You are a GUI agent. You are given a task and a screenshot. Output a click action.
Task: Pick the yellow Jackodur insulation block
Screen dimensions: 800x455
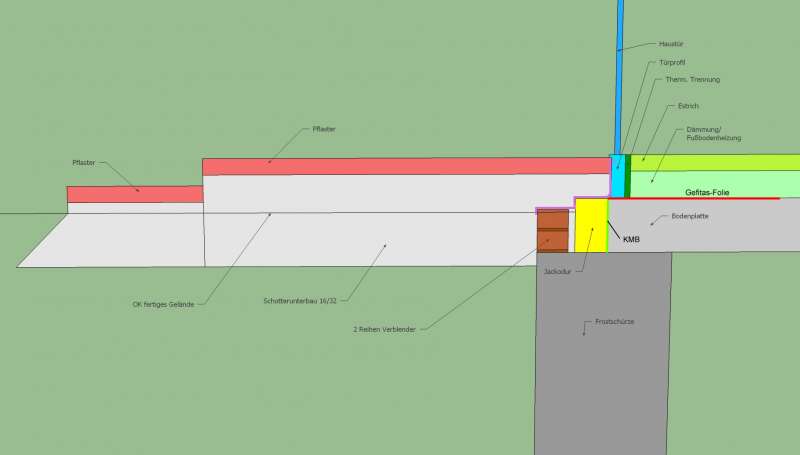(591, 225)
